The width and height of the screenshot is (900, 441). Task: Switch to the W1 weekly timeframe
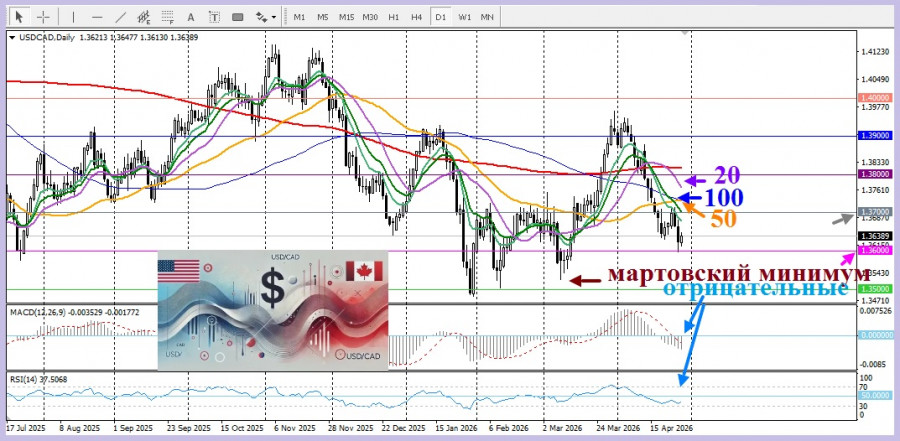click(464, 17)
